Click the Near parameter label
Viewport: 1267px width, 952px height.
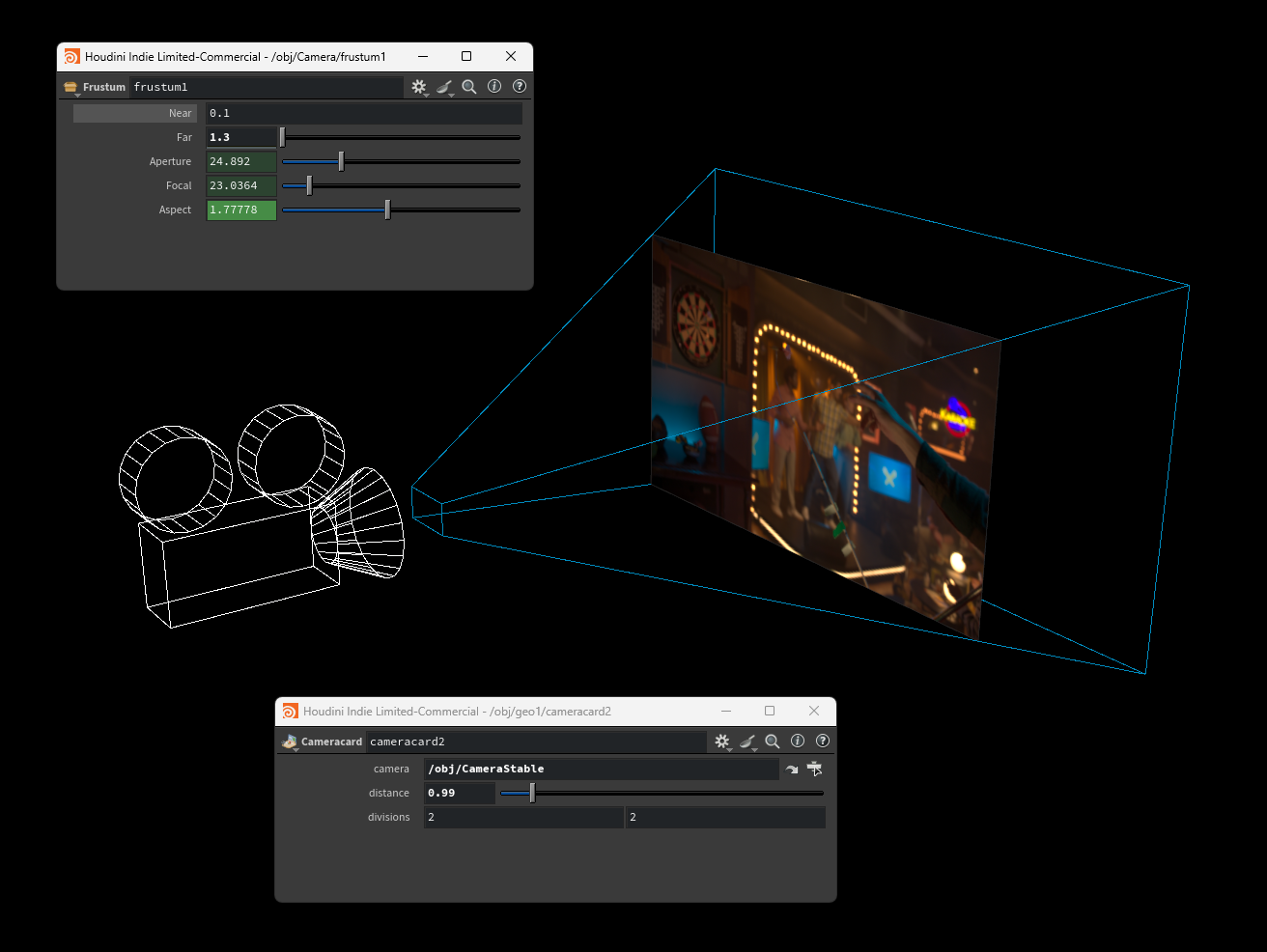180,114
